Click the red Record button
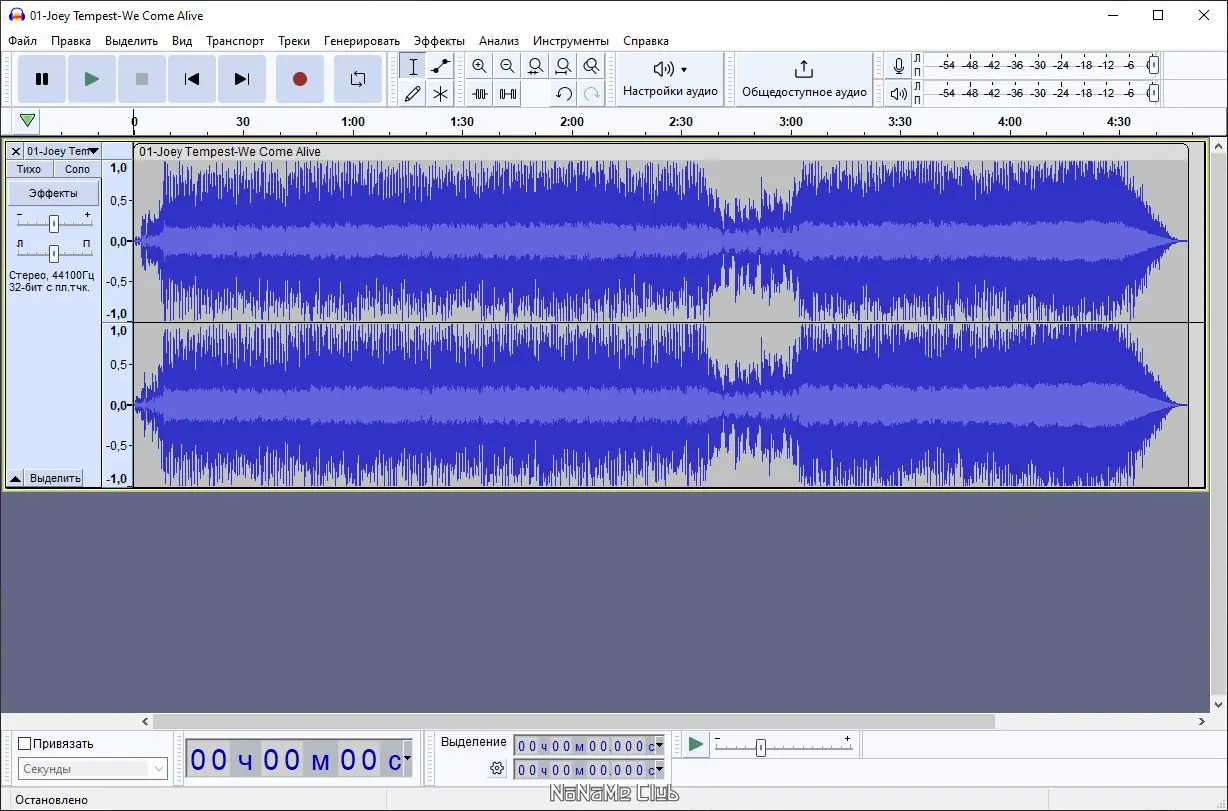 tap(299, 79)
